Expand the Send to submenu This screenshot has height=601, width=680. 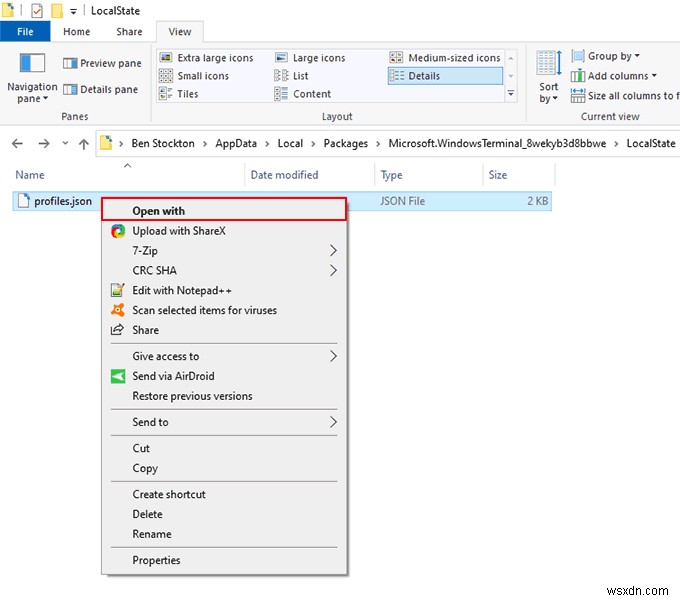point(224,422)
